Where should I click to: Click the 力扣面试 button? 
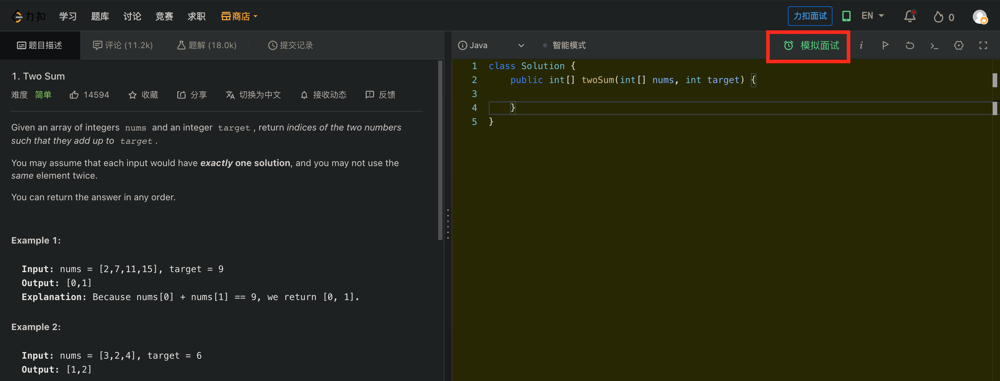[x=810, y=16]
